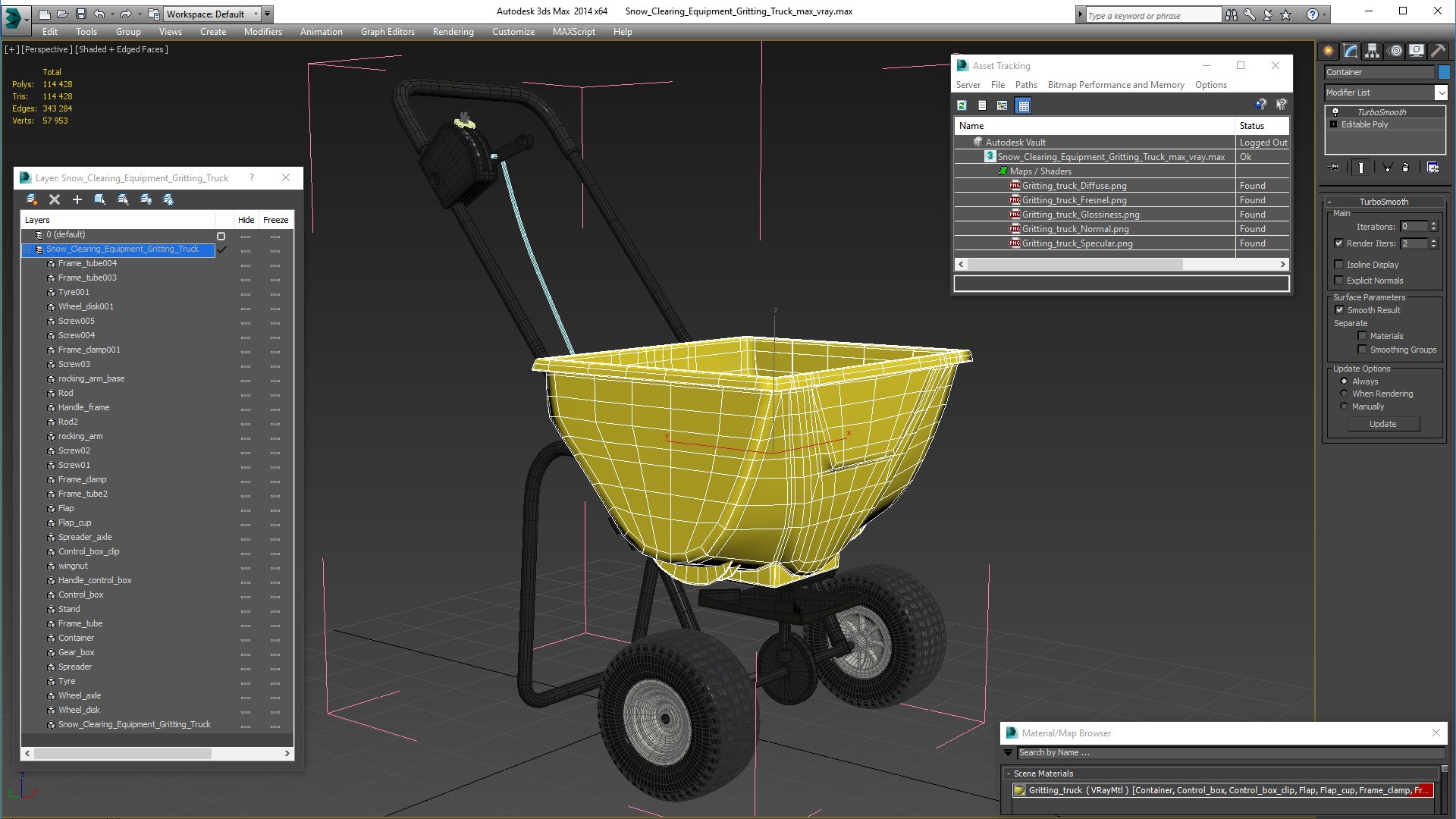The width and height of the screenshot is (1456, 819).
Task: Open the Motion command panel tab
Action: (1395, 51)
